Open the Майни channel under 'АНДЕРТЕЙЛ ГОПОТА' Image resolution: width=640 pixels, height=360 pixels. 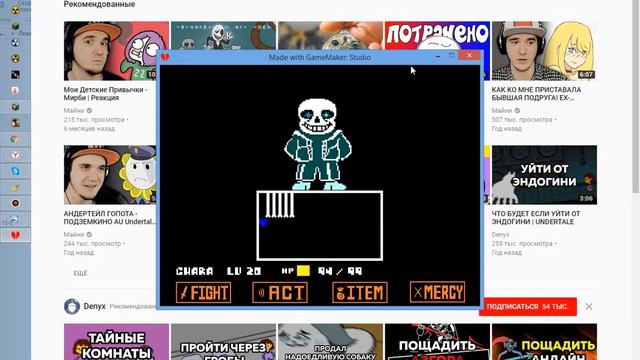pyautogui.click(x=74, y=235)
